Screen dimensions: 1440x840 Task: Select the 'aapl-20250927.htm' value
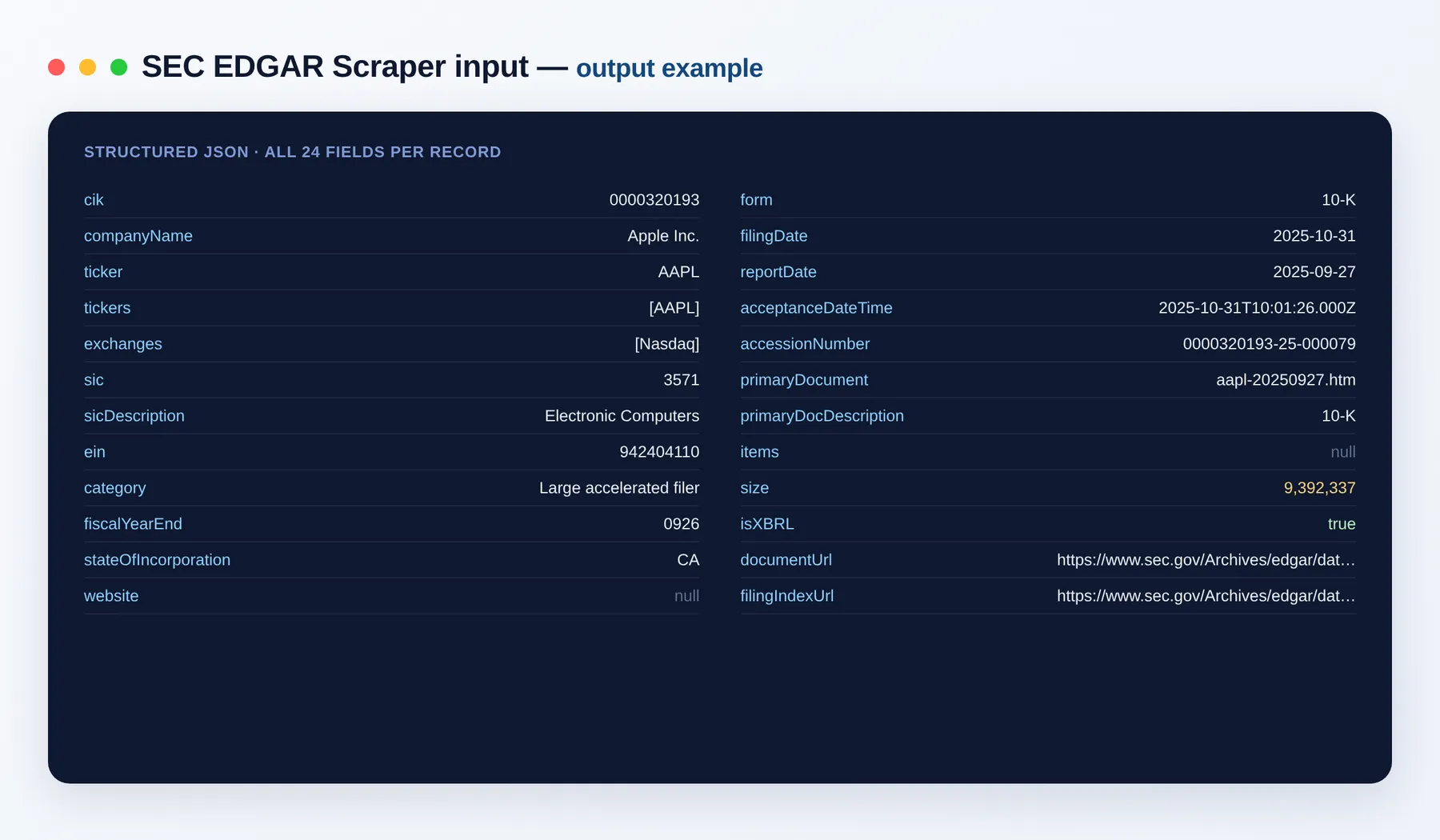click(1286, 380)
